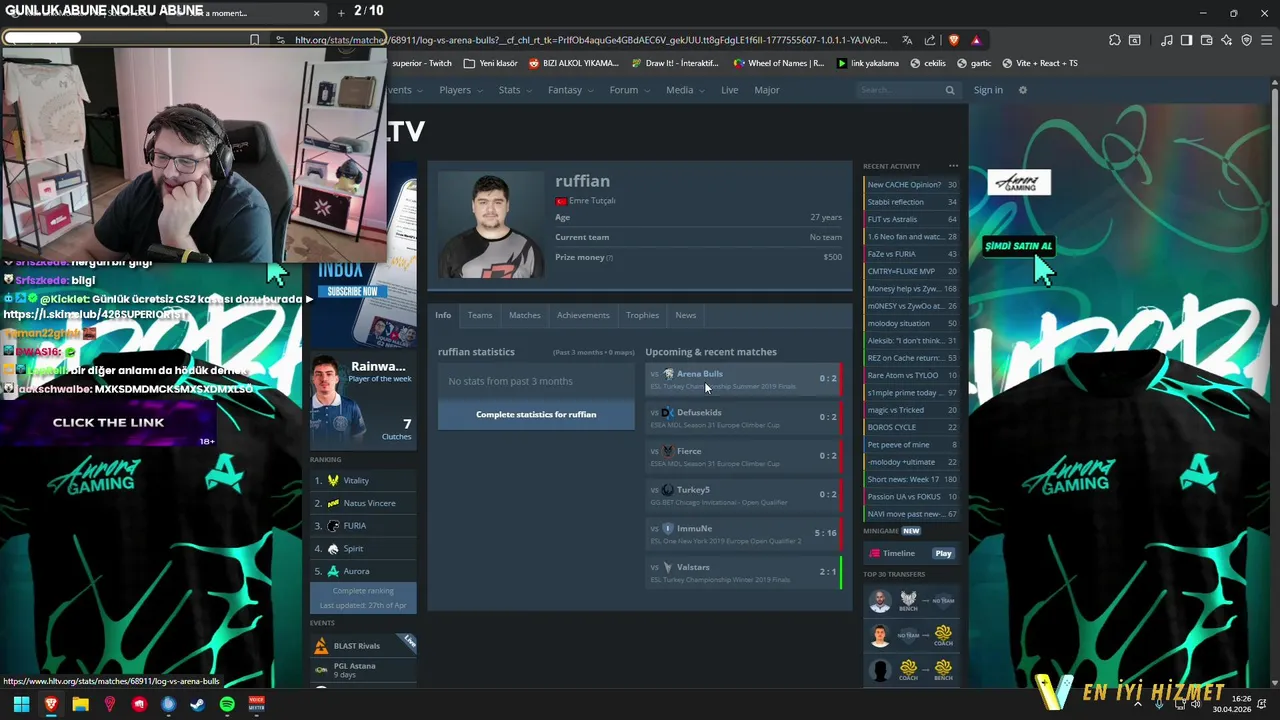Open the Defusekids match result

click(x=744, y=418)
